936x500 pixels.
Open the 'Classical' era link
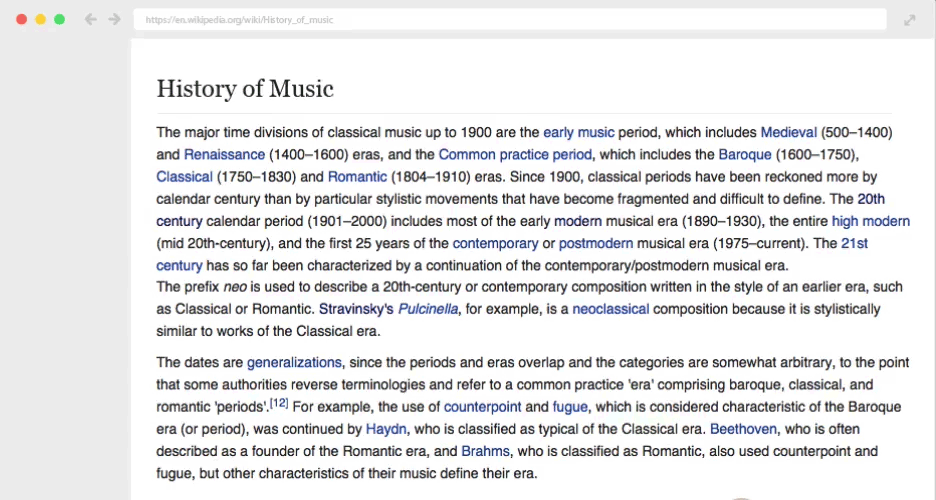[x=184, y=177]
